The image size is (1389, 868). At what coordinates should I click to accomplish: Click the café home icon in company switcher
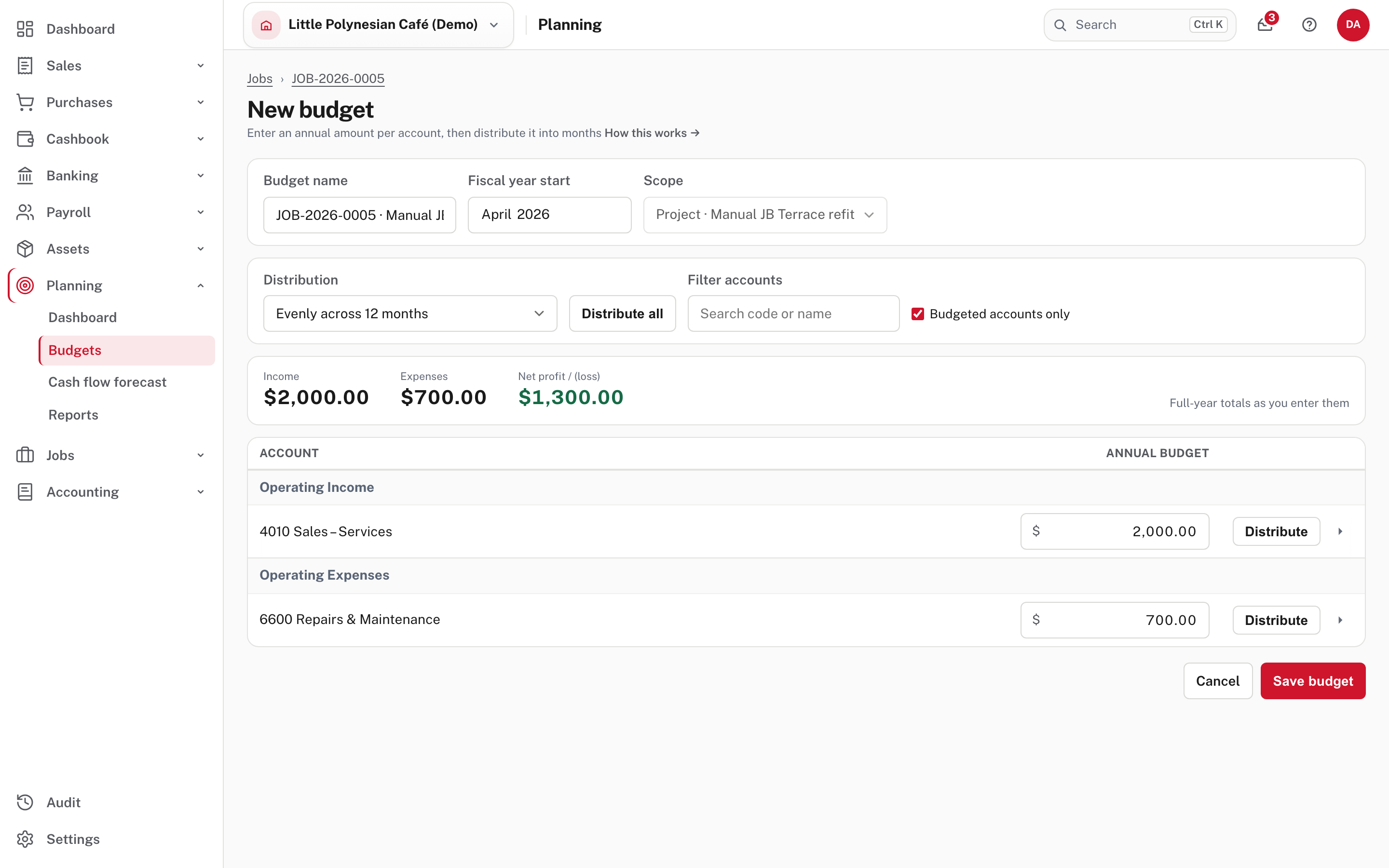coord(266,25)
